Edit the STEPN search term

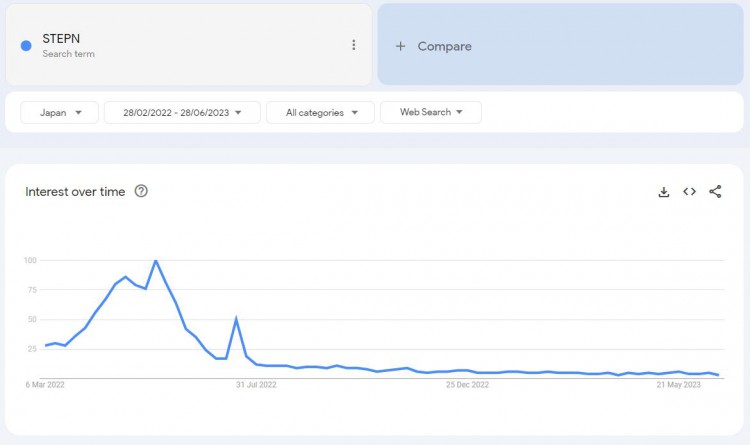click(61, 39)
